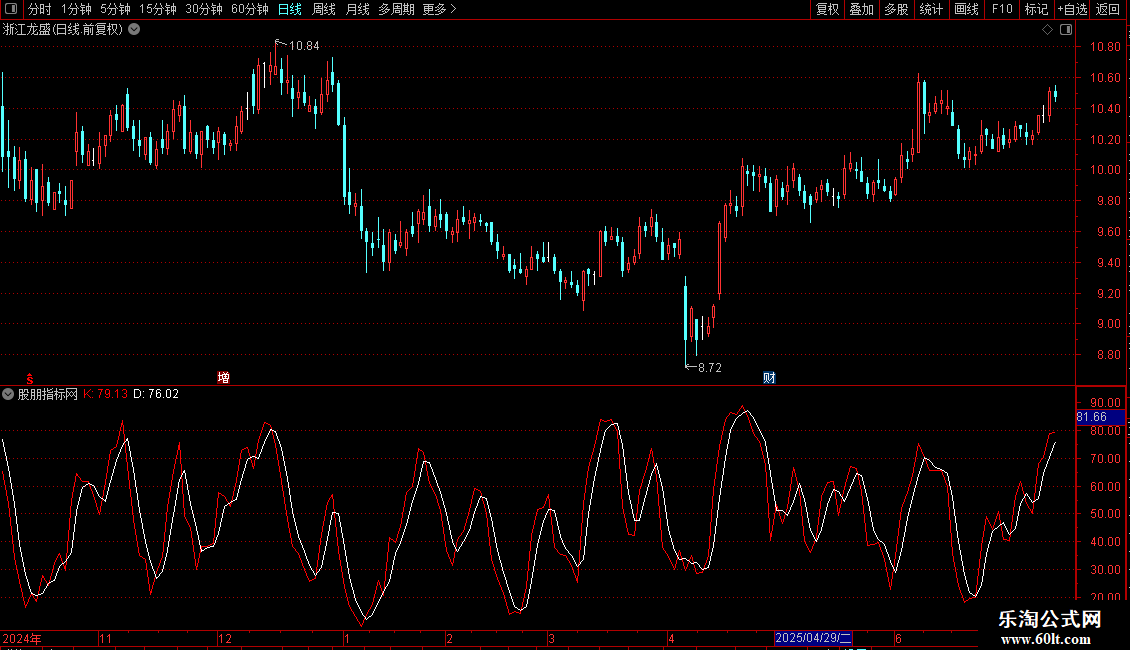The image size is (1130, 650).
Task: Click the 50.00 indicator axis label
Action: coord(1105,514)
